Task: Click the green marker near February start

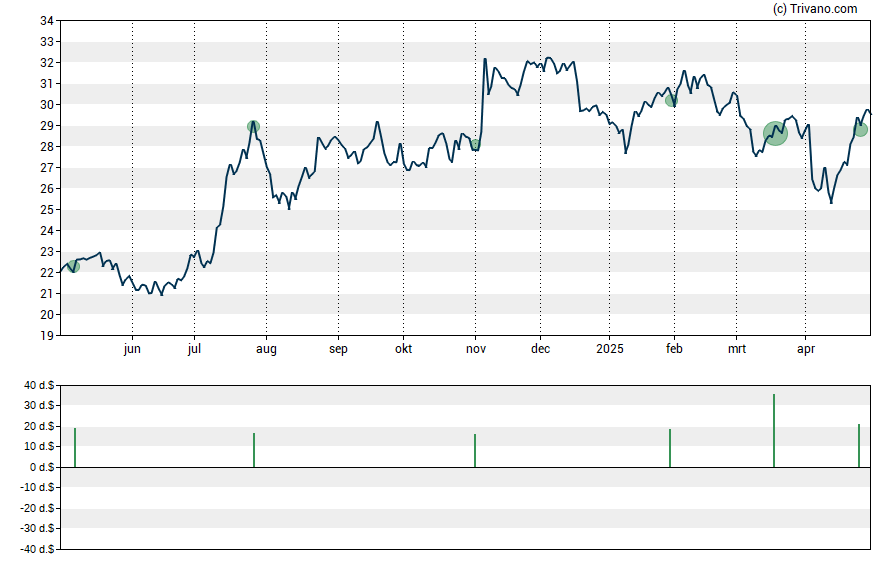Action: (671, 101)
